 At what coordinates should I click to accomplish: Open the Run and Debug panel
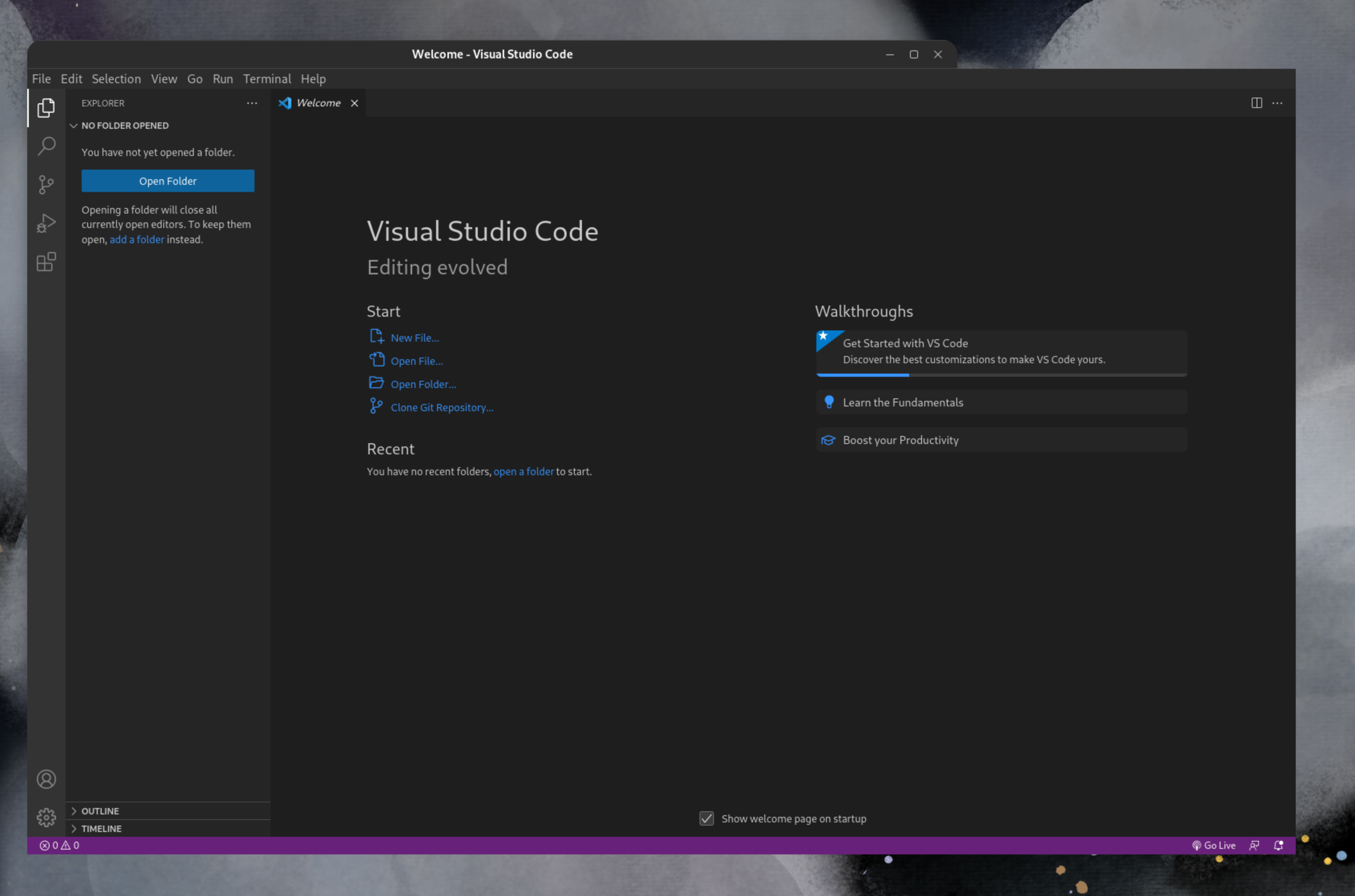click(46, 223)
